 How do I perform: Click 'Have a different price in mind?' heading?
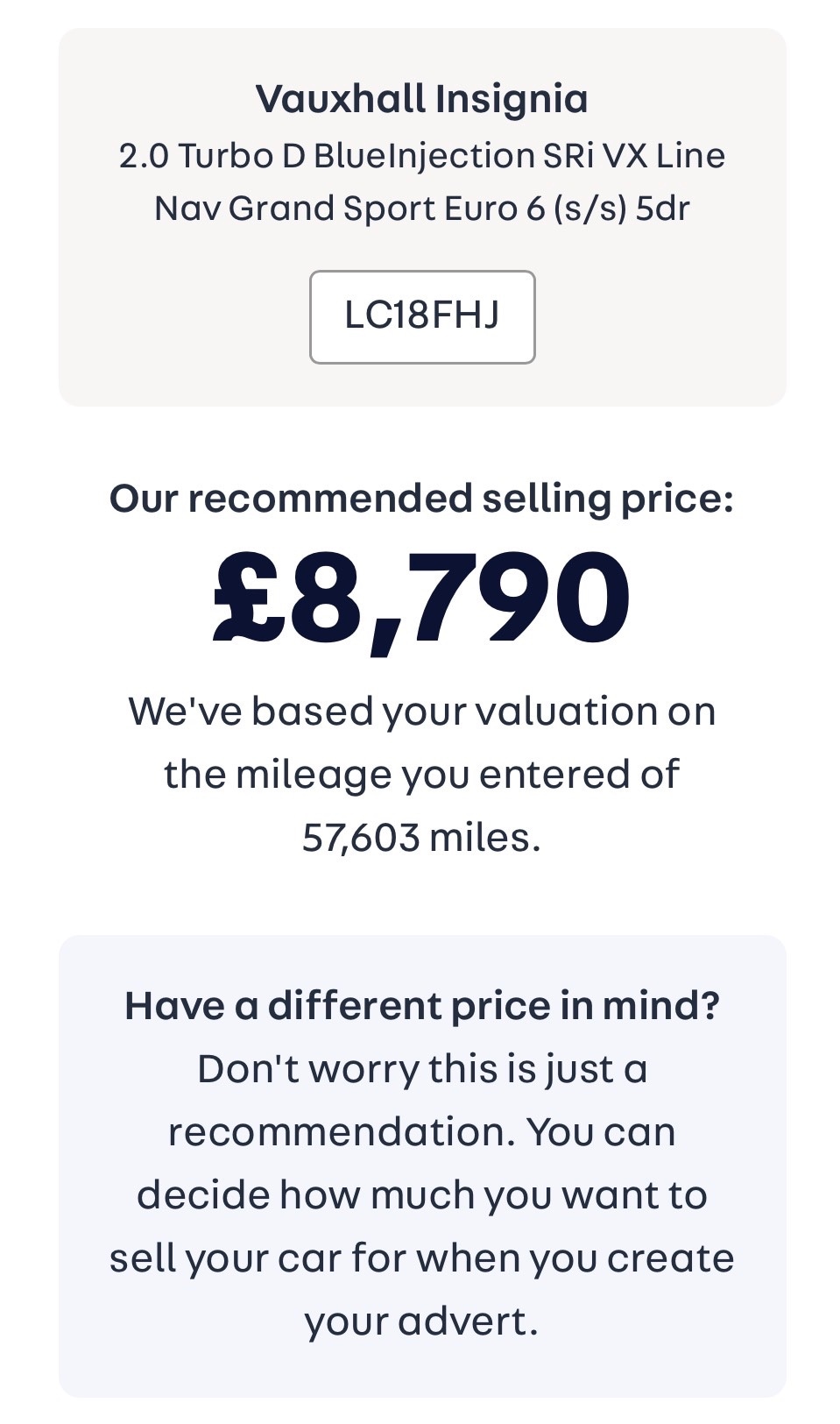[x=421, y=1005]
